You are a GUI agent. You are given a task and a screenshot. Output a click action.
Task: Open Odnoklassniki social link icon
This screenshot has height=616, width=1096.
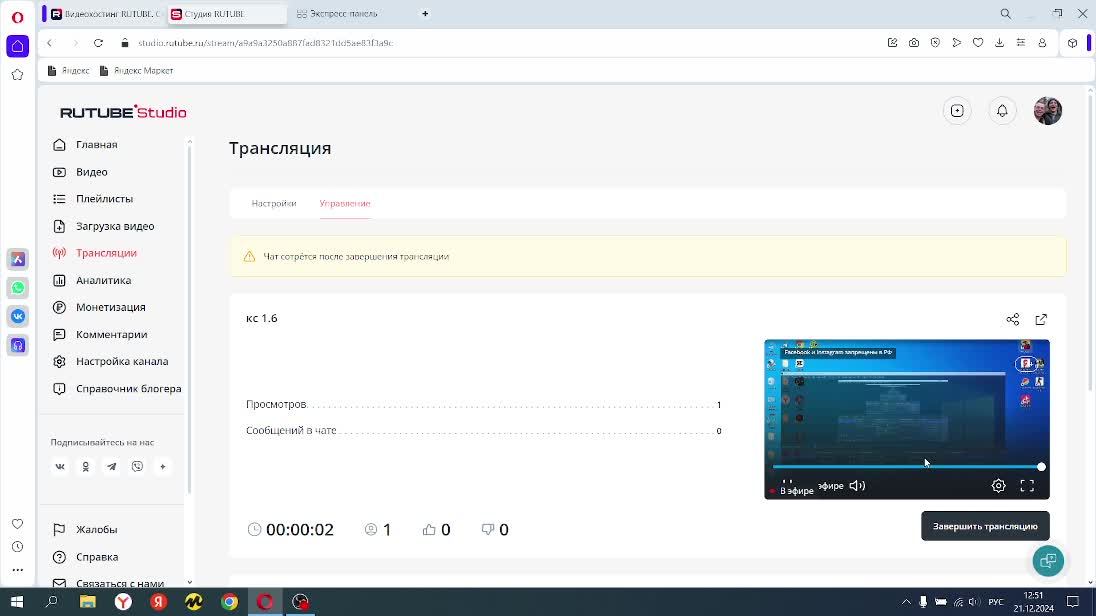tap(85, 466)
